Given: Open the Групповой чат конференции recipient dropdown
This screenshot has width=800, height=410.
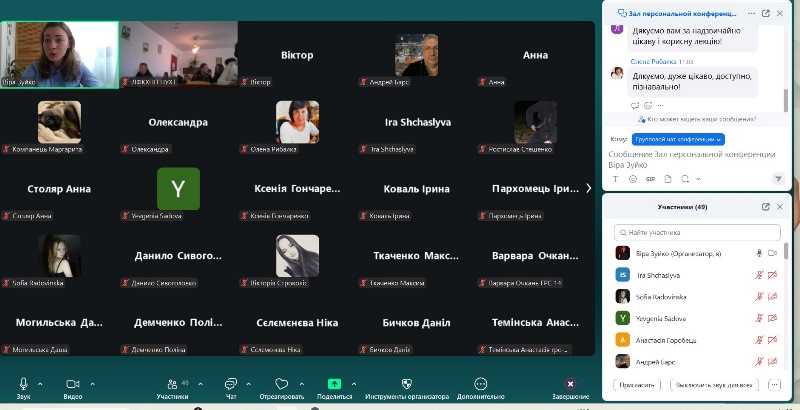Looking at the screenshot, I should pyautogui.click(x=678, y=139).
